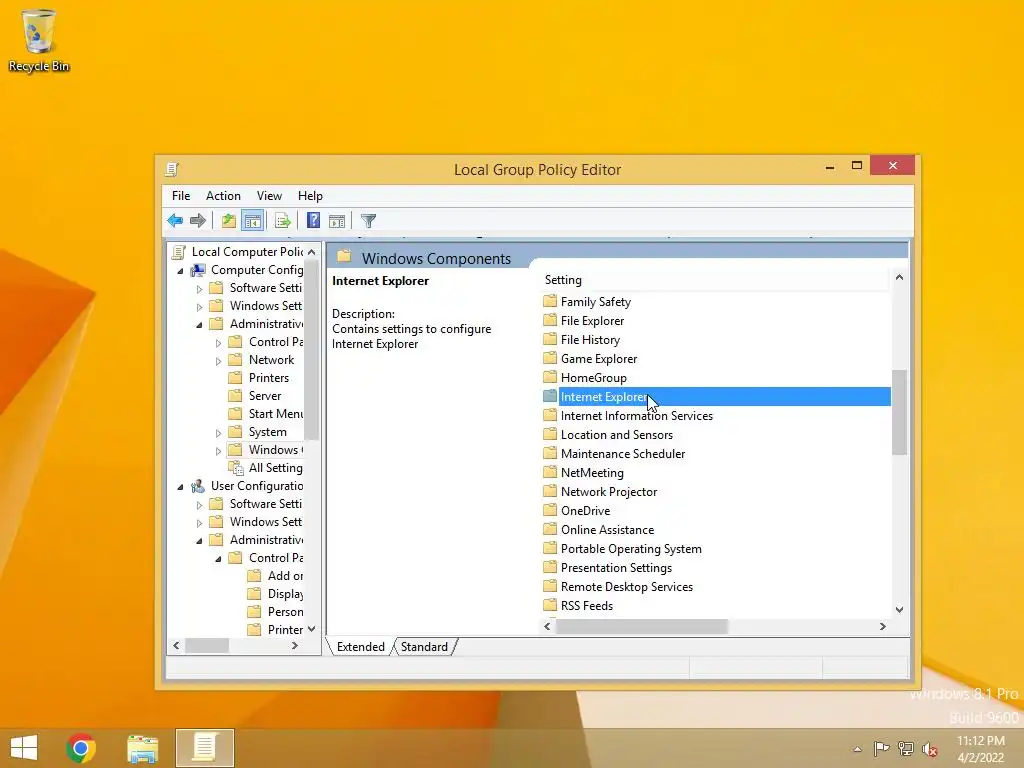Click the OneDrive folder icon
This screenshot has height=768, width=1024.
click(x=551, y=510)
